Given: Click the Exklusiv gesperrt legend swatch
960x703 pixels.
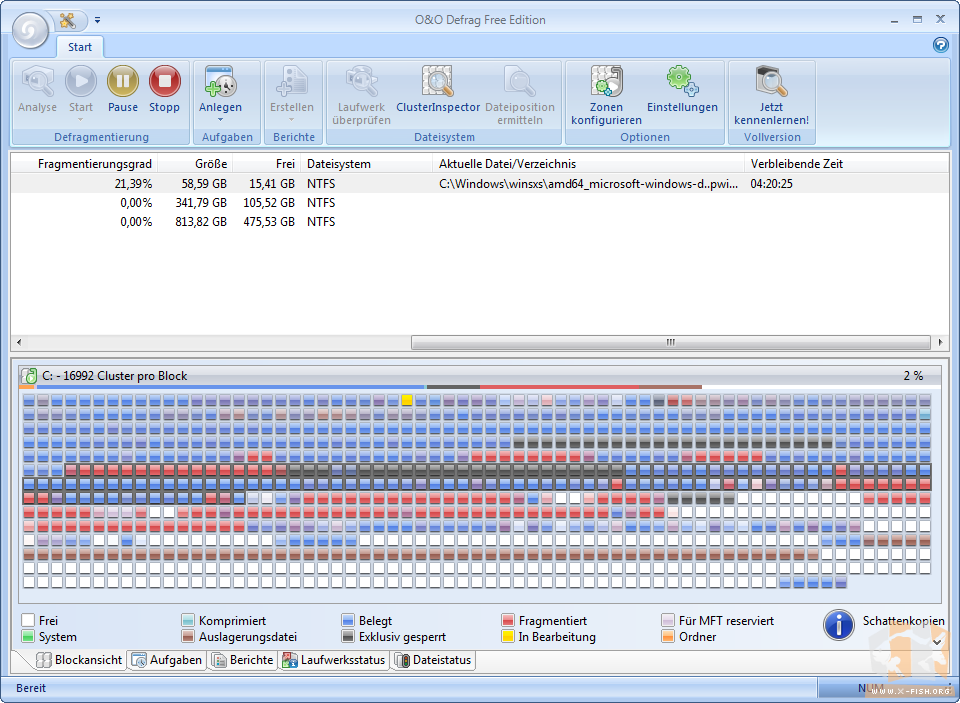Looking at the screenshot, I should (348, 636).
